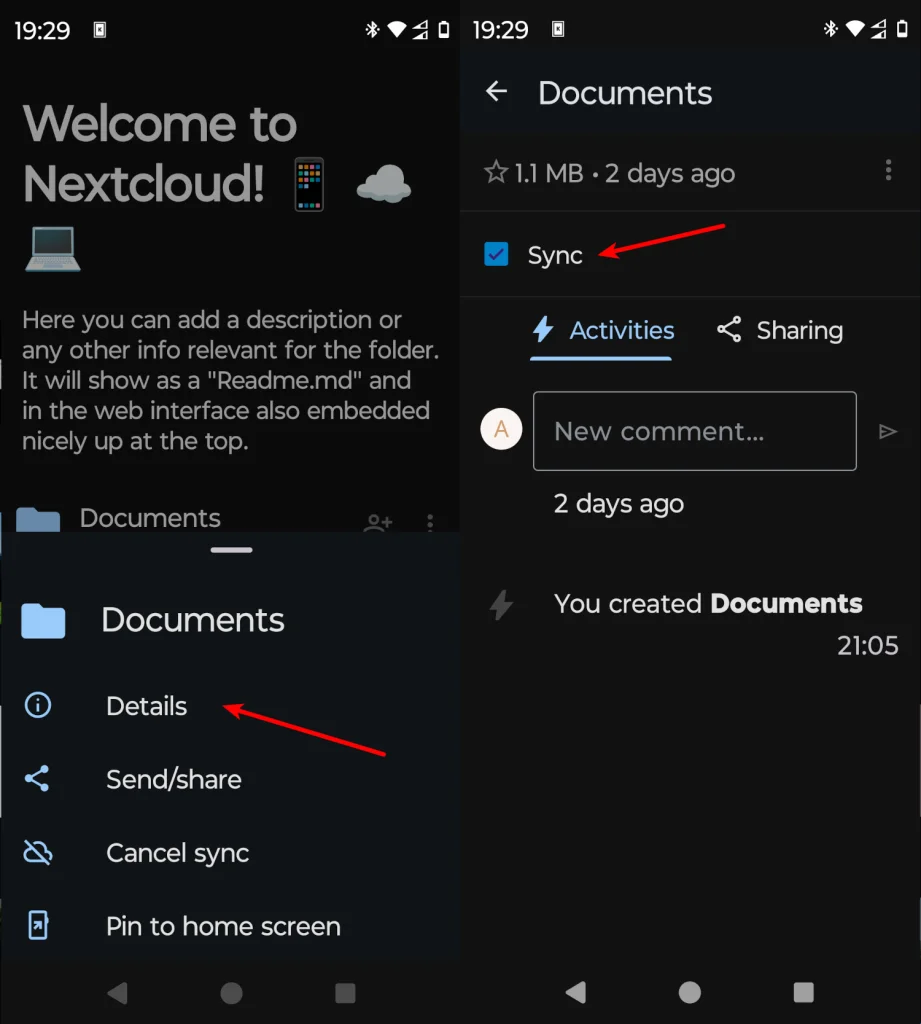The width and height of the screenshot is (921, 1024).
Task: Tap the Pin to home screen icon
Action: [x=38, y=926]
